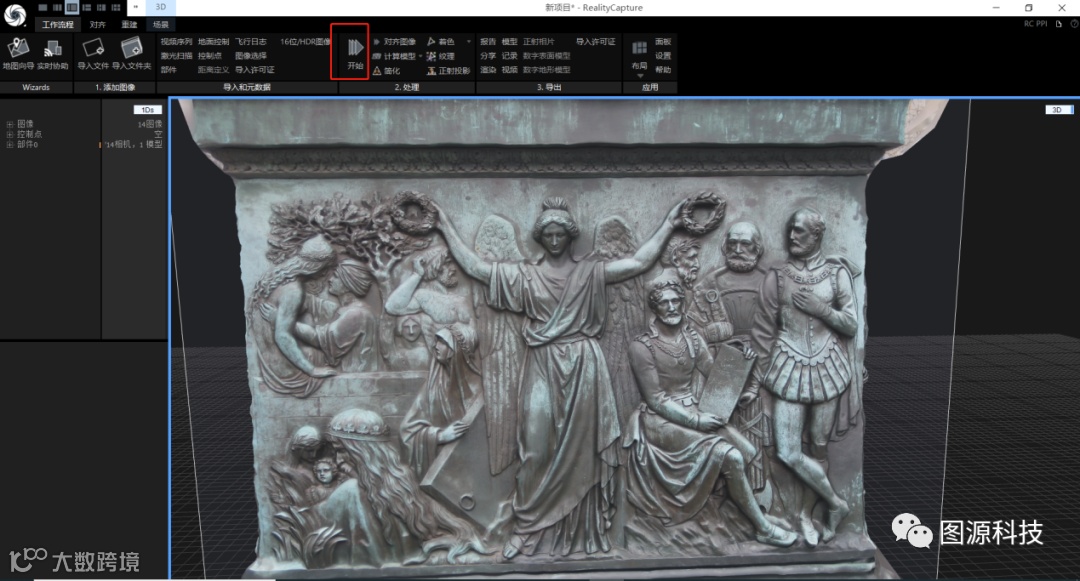The image size is (1080, 581).
Task: Expand the 部件0 component node
Action: (10, 145)
